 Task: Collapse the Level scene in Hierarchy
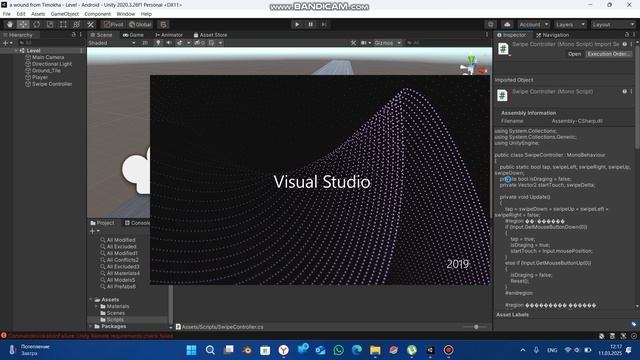coord(16,51)
